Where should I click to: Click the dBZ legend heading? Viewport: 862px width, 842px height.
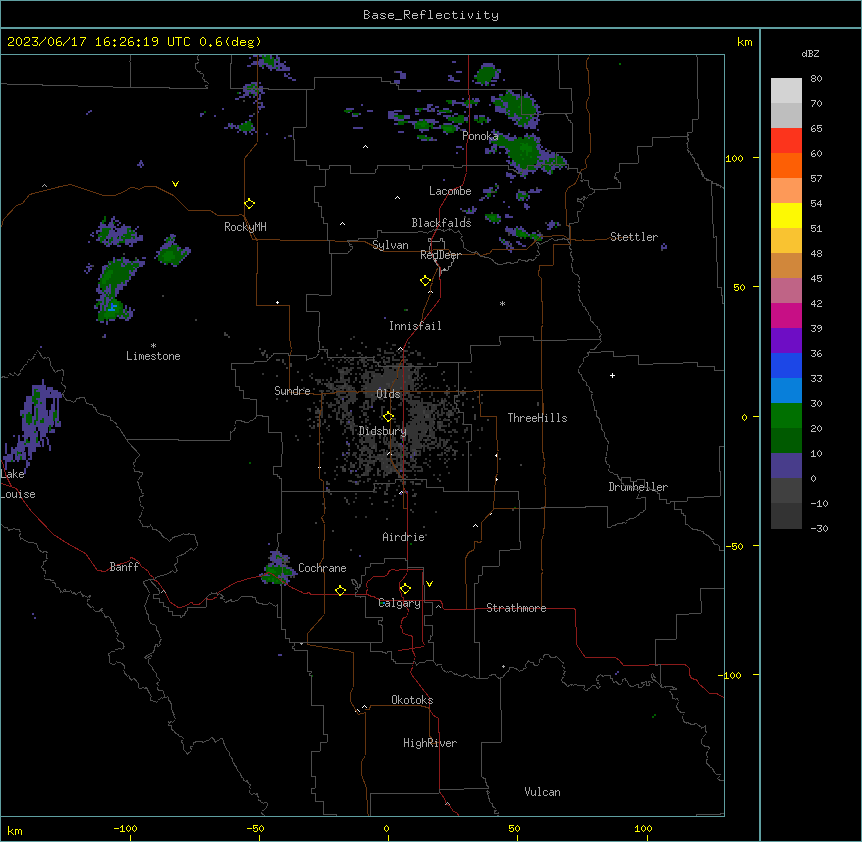point(810,53)
